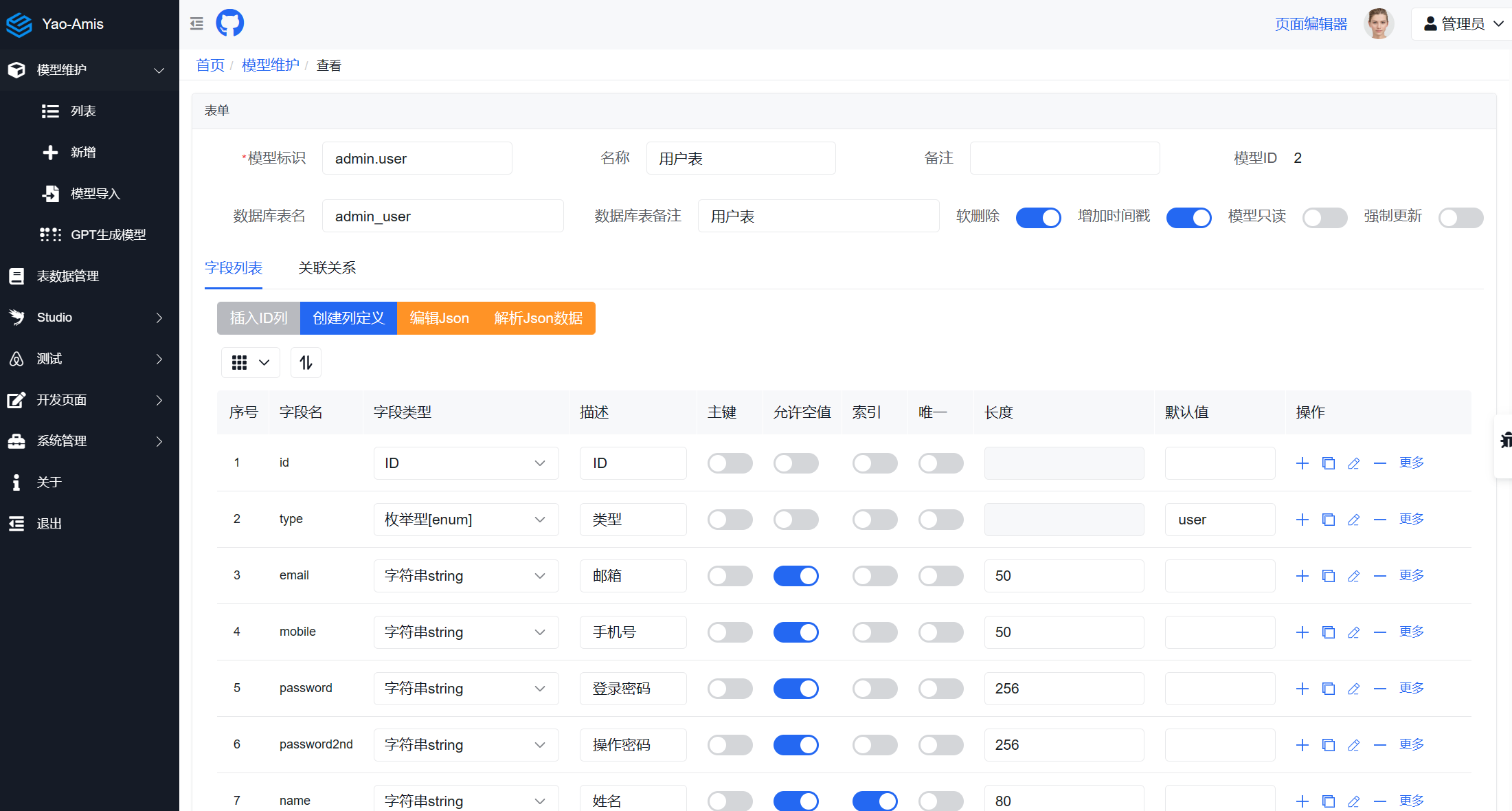Open the GPT生成模型 sidebar item

point(108,235)
